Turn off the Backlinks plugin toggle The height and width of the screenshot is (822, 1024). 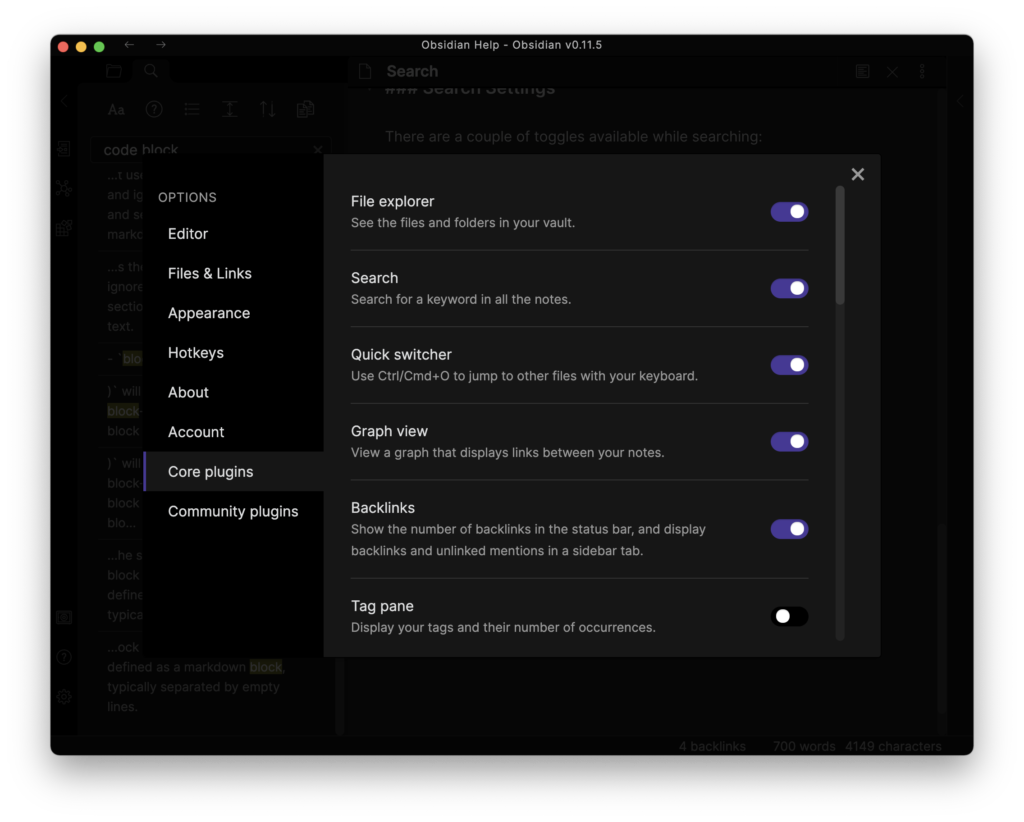pyautogui.click(x=789, y=529)
